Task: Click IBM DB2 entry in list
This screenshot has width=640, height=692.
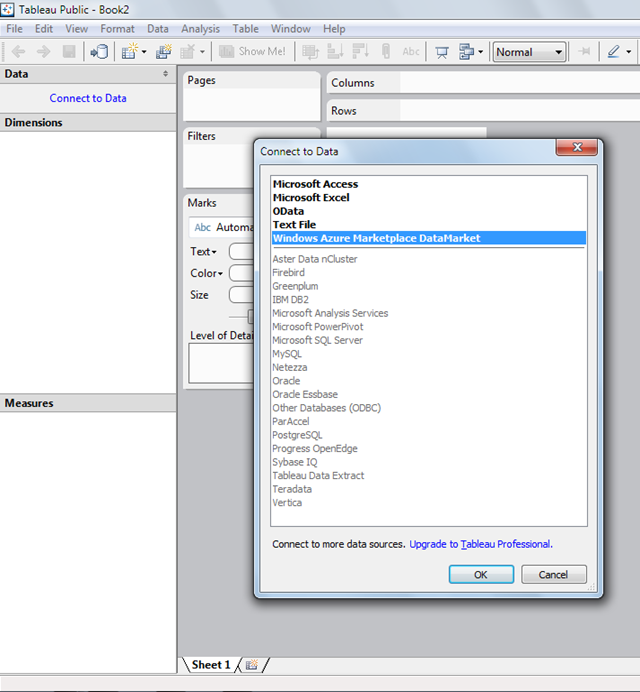Action: [x=429, y=300]
